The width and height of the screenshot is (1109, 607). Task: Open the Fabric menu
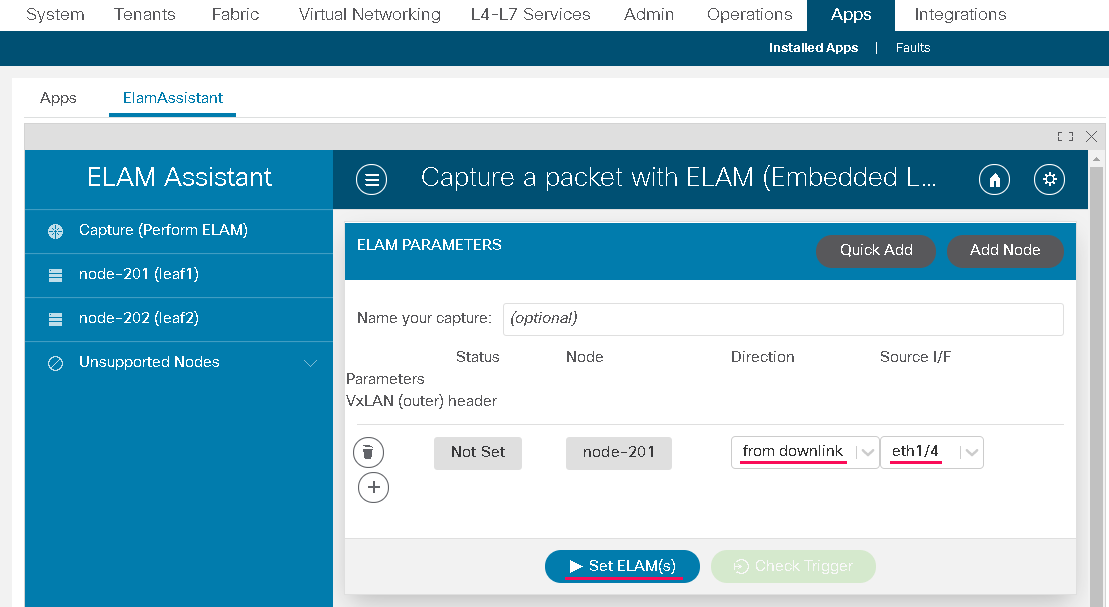coord(236,15)
